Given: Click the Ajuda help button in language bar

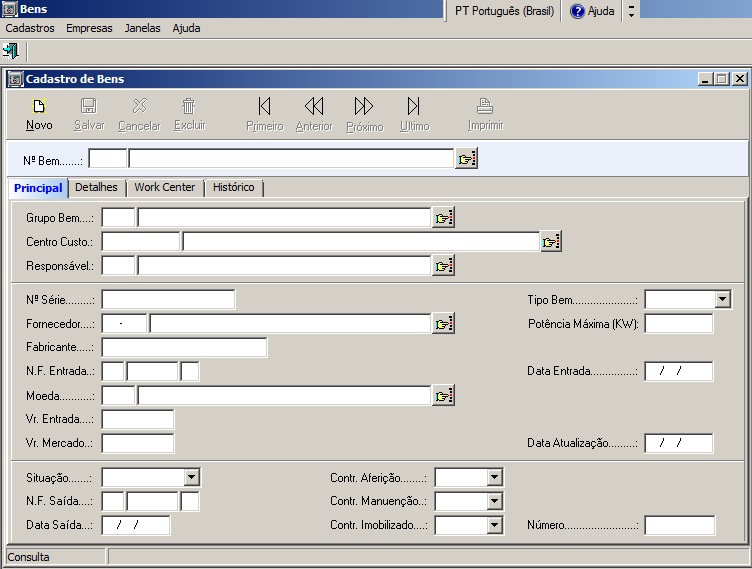Looking at the screenshot, I should (x=593, y=10).
